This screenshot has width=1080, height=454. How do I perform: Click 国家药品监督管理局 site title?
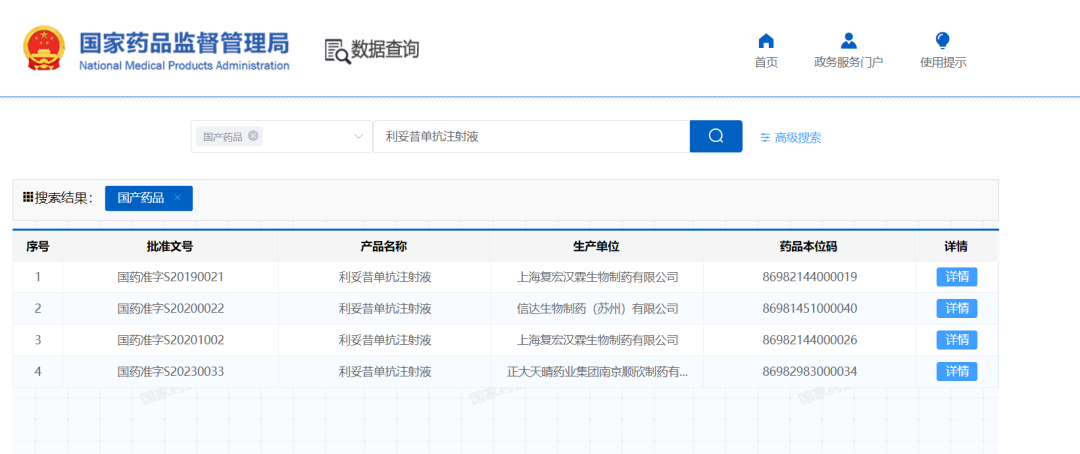click(184, 43)
